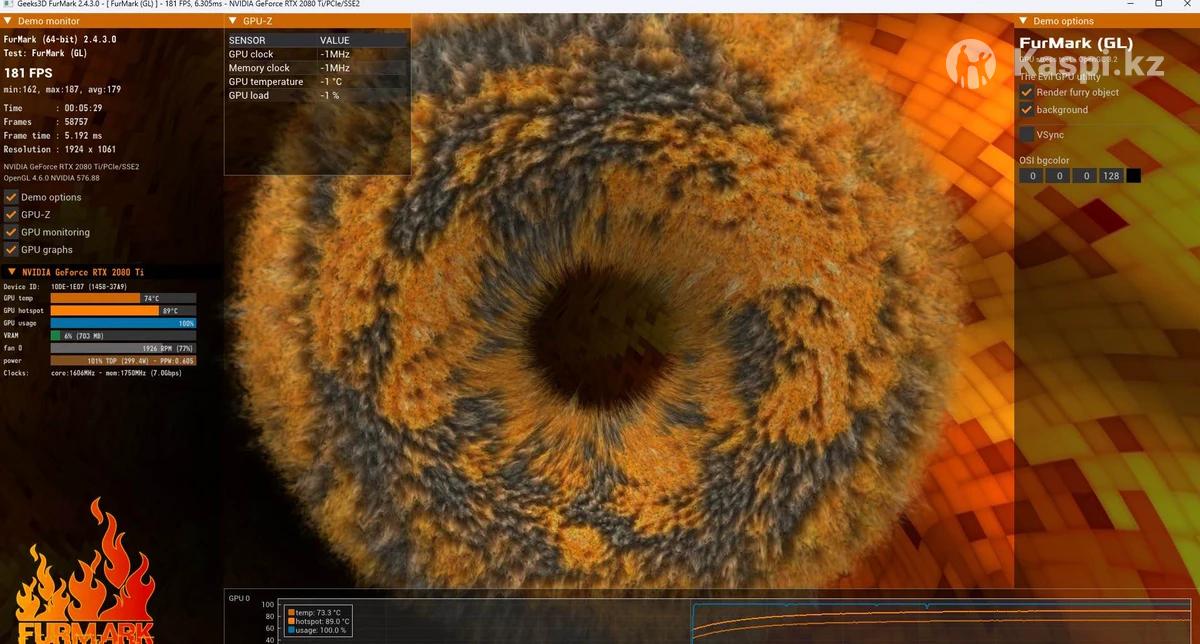Uncheck the GPU-Z checkbox
The image size is (1200, 644).
pos(11,214)
